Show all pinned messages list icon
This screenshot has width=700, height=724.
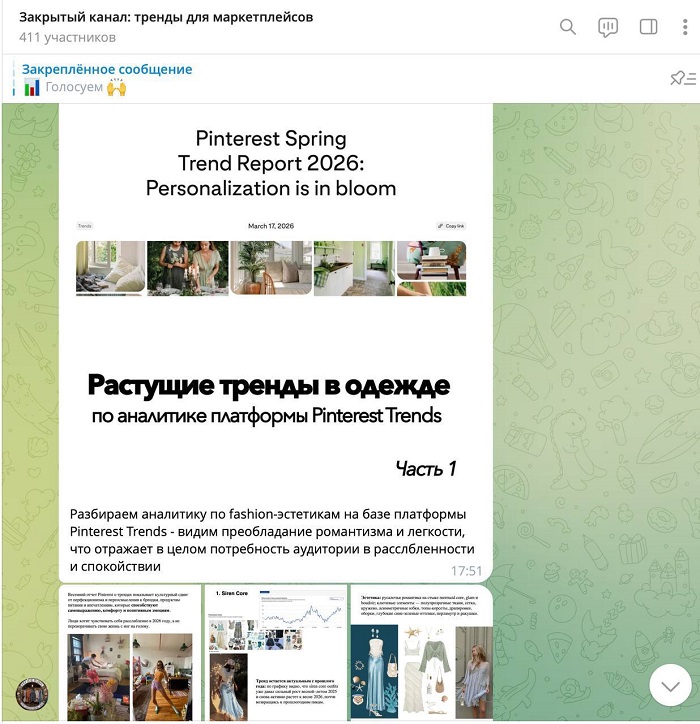click(683, 78)
